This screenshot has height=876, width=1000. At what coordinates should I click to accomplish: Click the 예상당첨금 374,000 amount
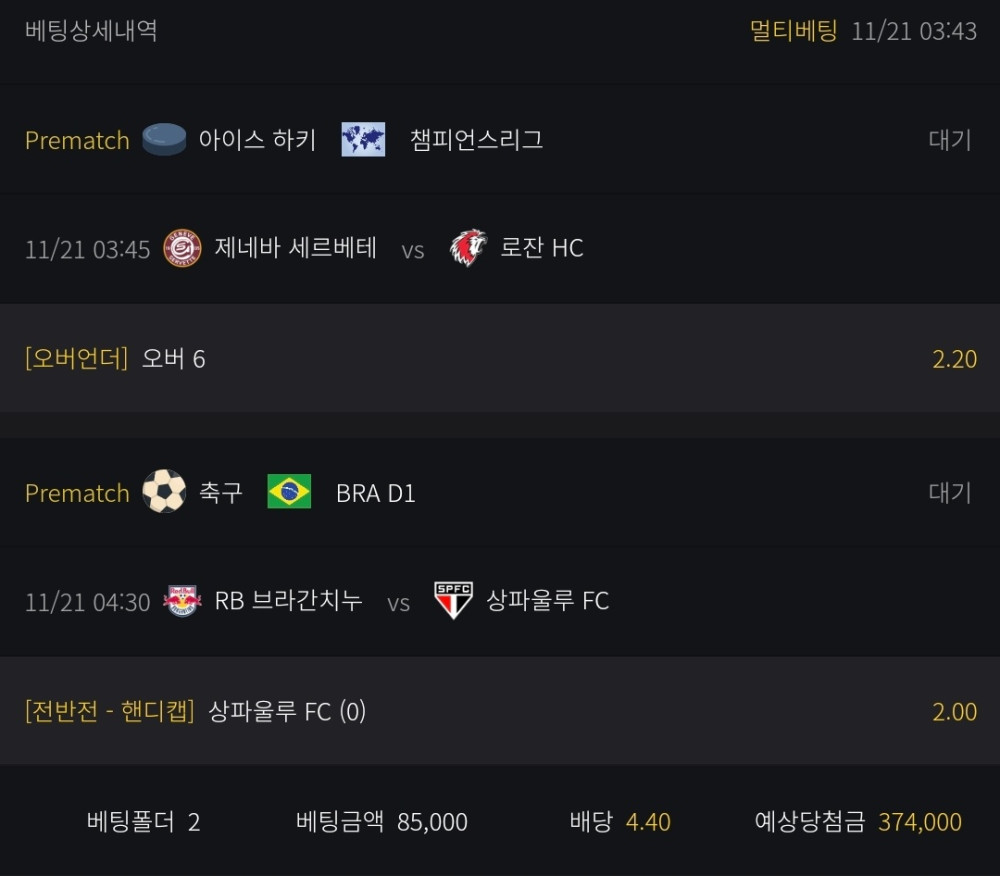point(919,822)
